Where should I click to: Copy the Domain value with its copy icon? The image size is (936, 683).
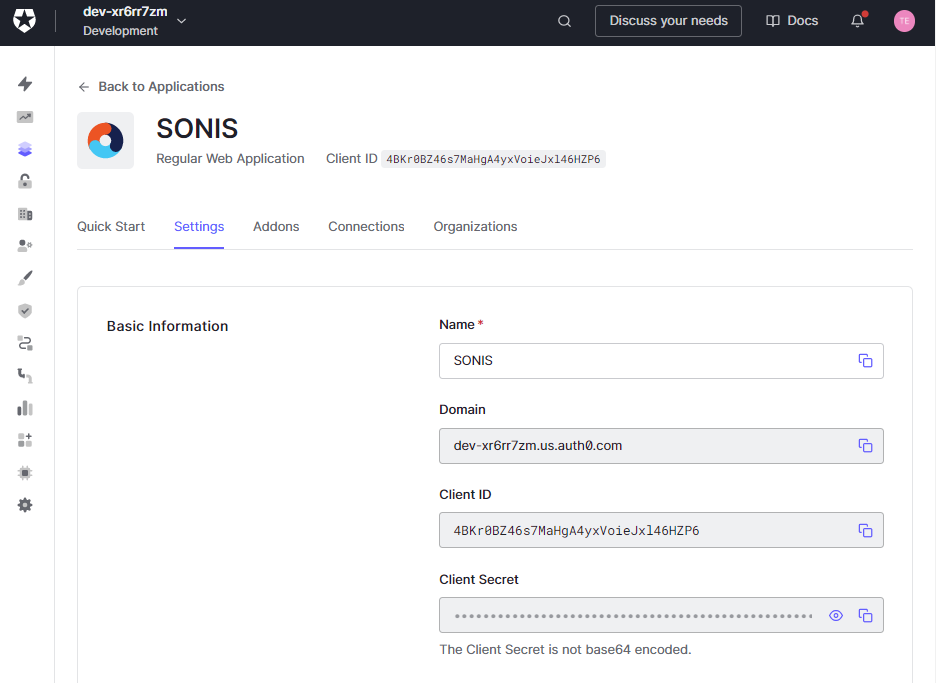865,446
